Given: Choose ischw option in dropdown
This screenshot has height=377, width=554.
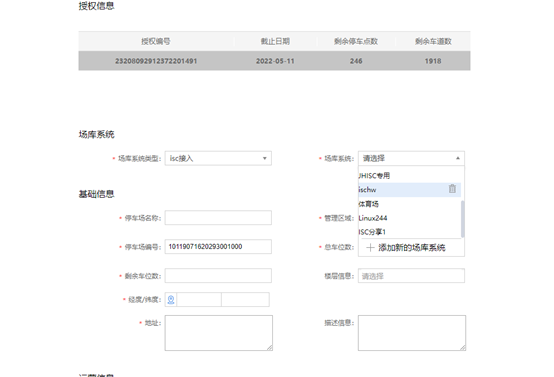Looking at the screenshot, I should [409, 190].
